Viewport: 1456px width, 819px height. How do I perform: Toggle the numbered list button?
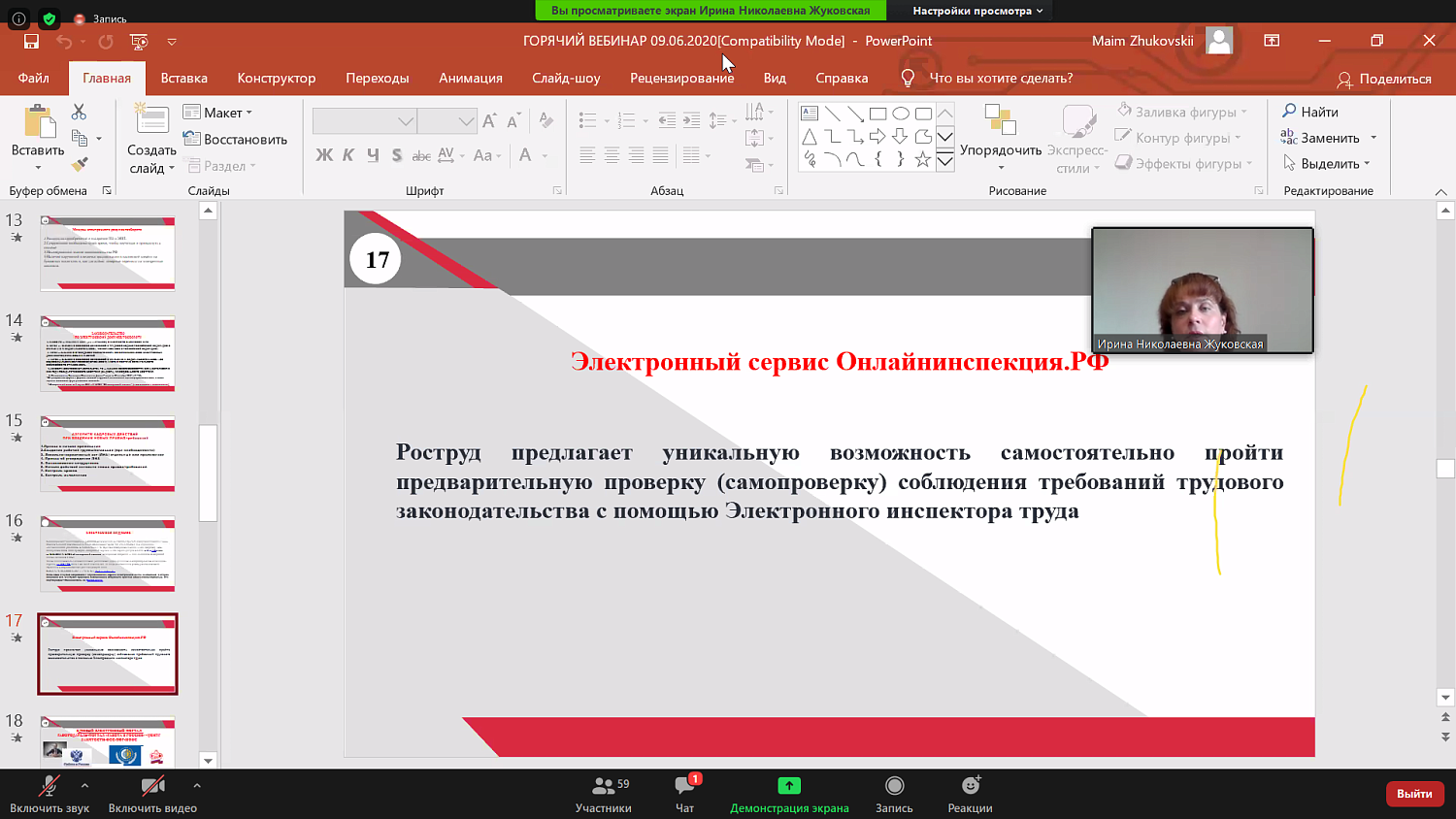(x=626, y=120)
